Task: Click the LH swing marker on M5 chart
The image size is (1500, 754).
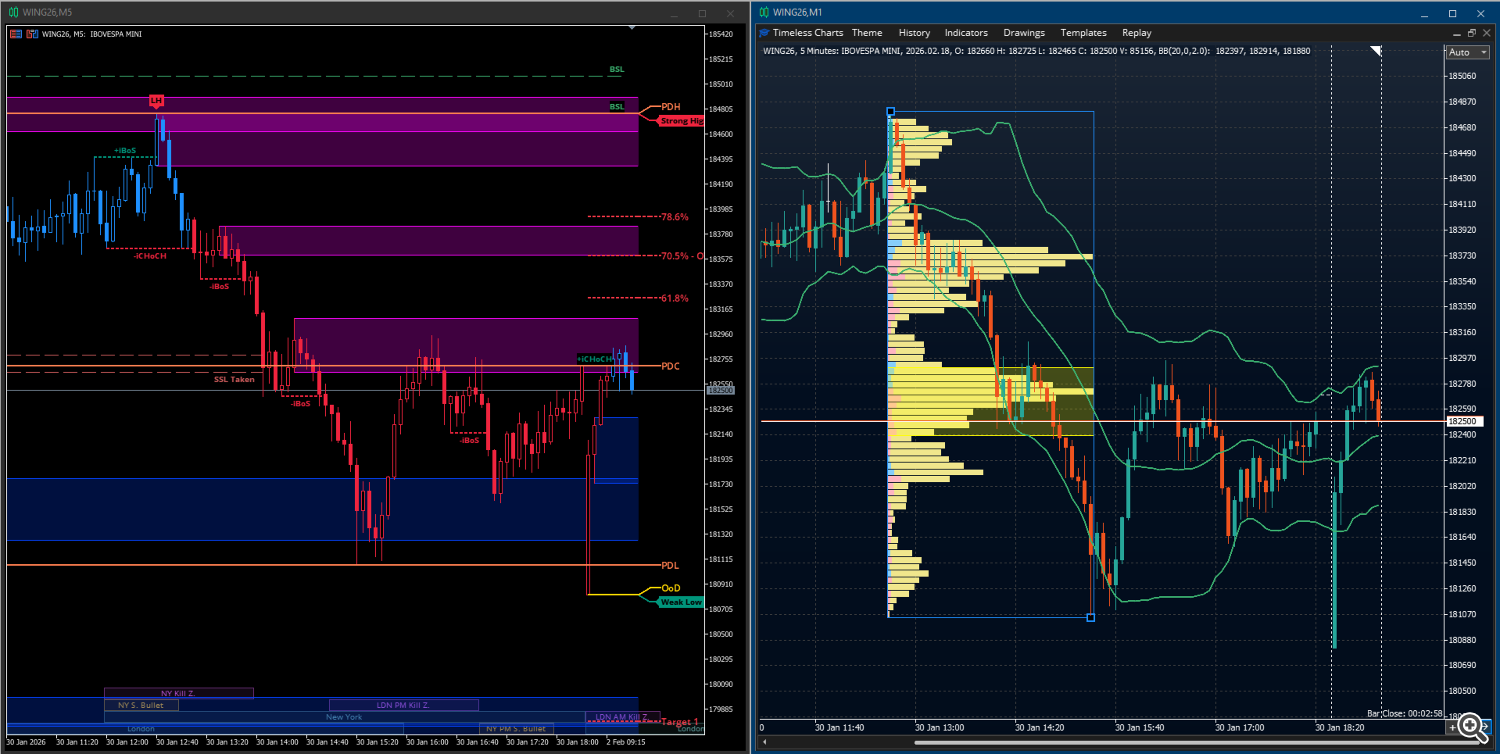Action: (x=155, y=100)
